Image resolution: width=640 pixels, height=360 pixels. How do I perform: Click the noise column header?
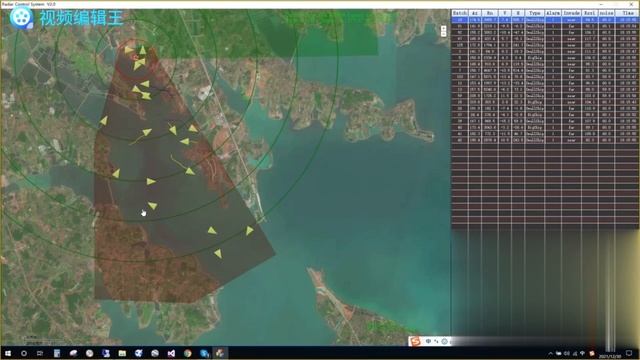point(606,13)
